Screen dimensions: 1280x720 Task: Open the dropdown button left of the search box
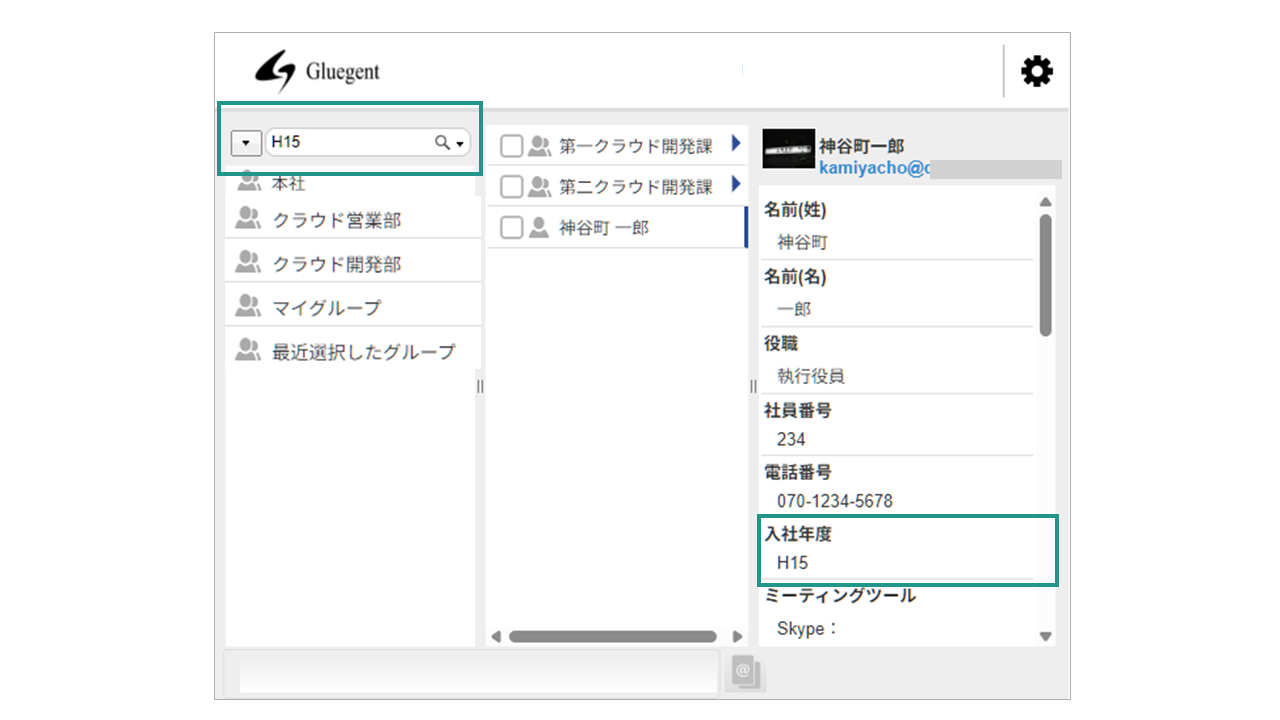245,142
